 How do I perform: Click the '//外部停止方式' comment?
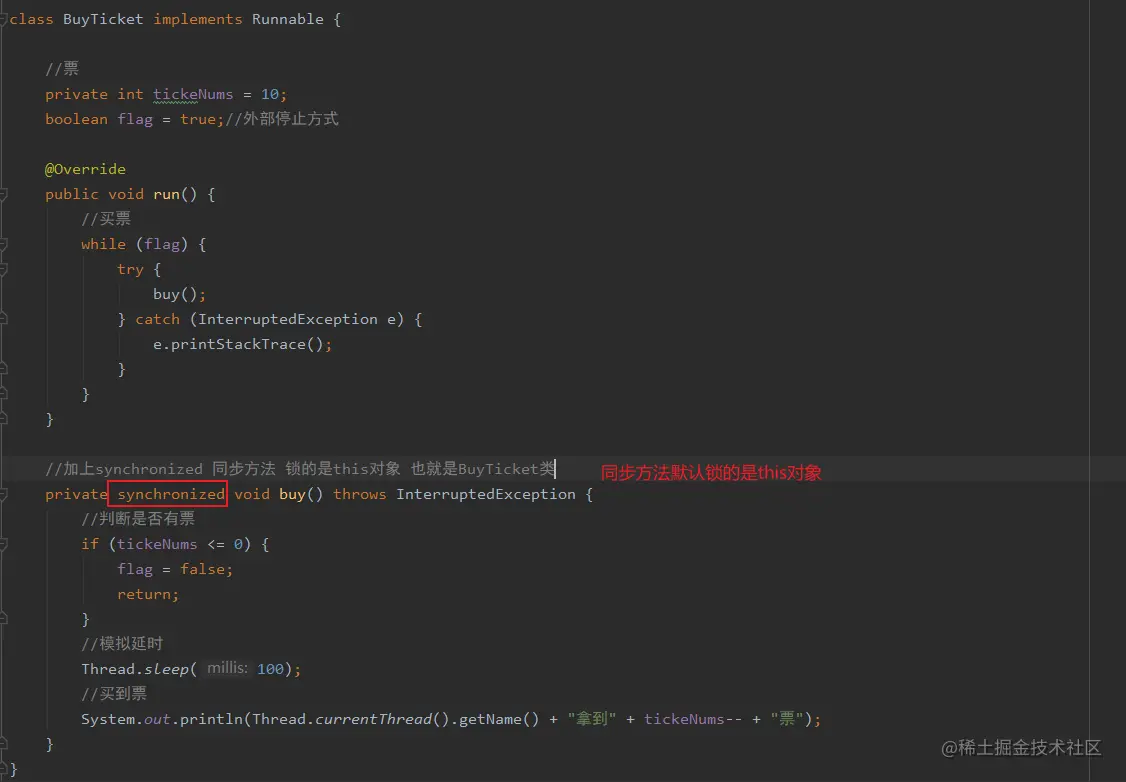tap(282, 118)
